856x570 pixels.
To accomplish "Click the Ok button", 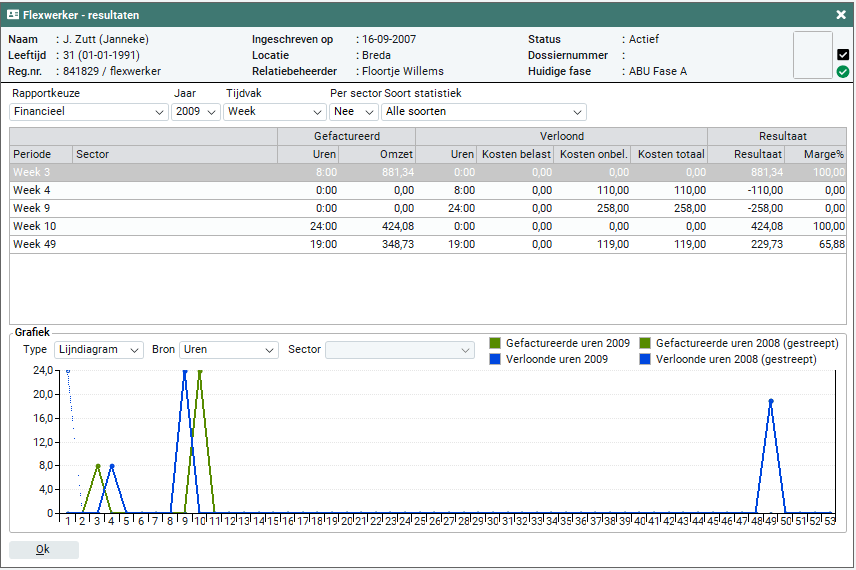I will click(43, 550).
